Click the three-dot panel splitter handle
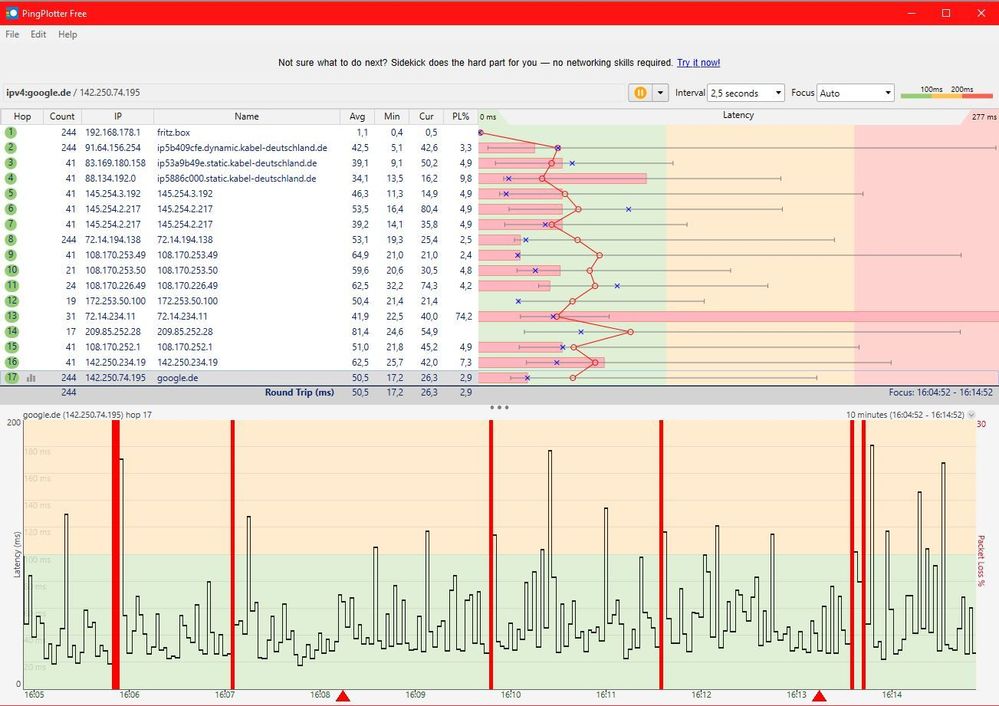The height and width of the screenshot is (706, 999). point(499,407)
